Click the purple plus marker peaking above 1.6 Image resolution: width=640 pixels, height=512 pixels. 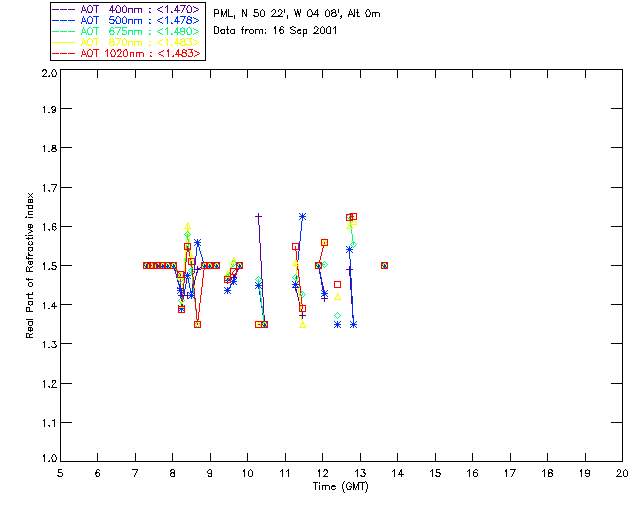(x=258, y=216)
